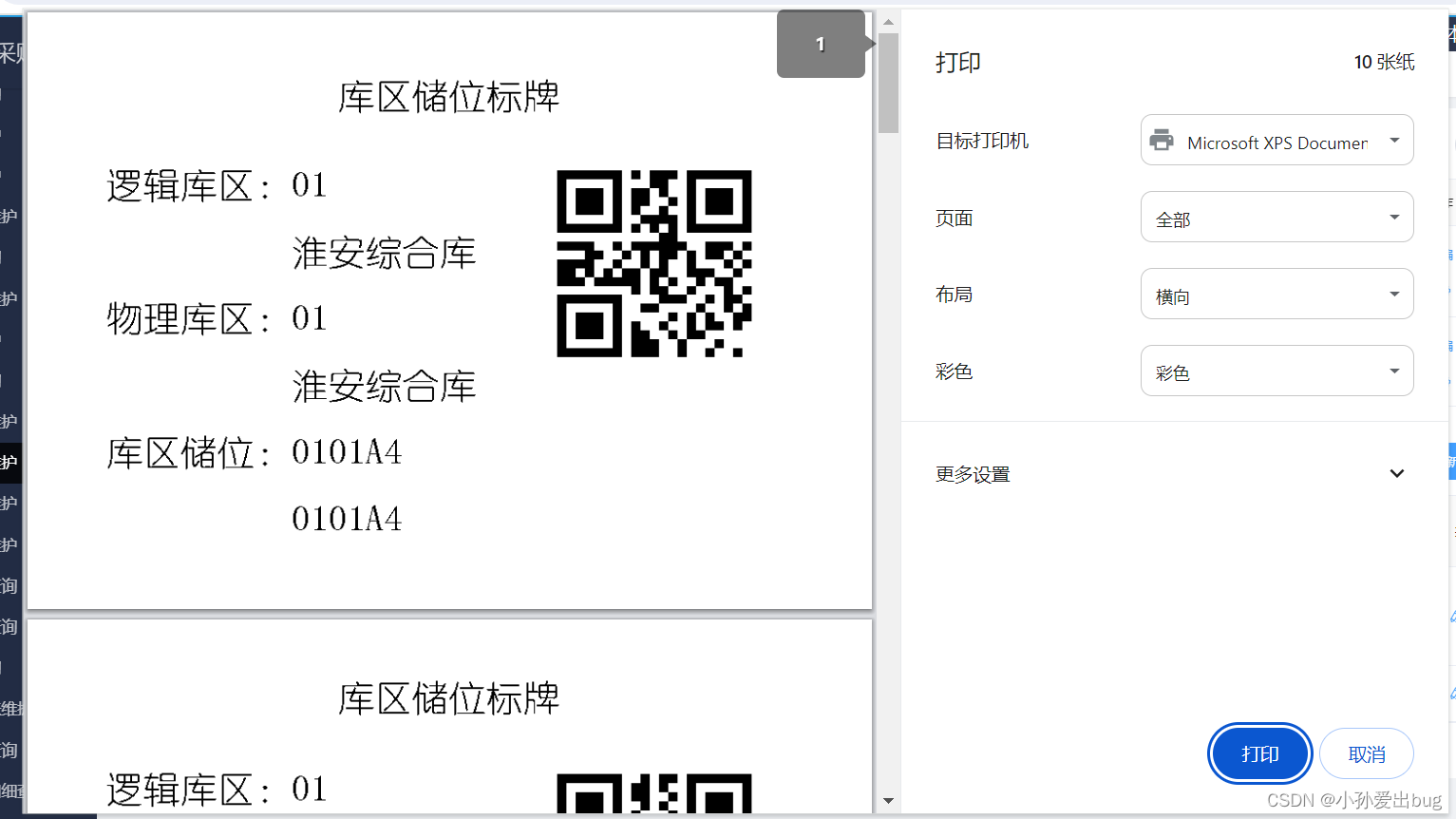The height and width of the screenshot is (819, 1456).
Task: Click the QR code on first page
Action: 654,263
